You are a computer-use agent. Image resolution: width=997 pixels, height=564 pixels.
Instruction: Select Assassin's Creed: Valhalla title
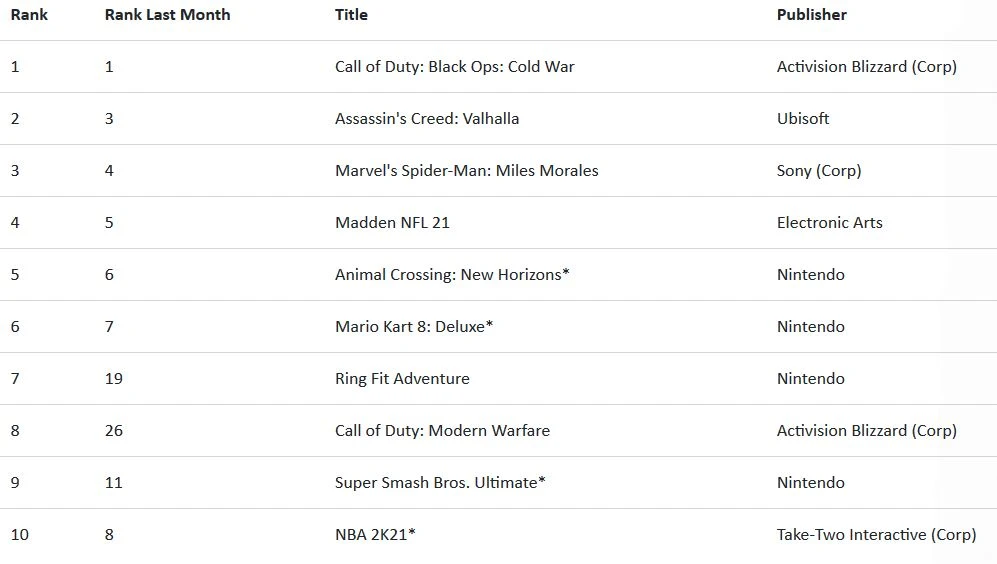[x=427, y=119]
